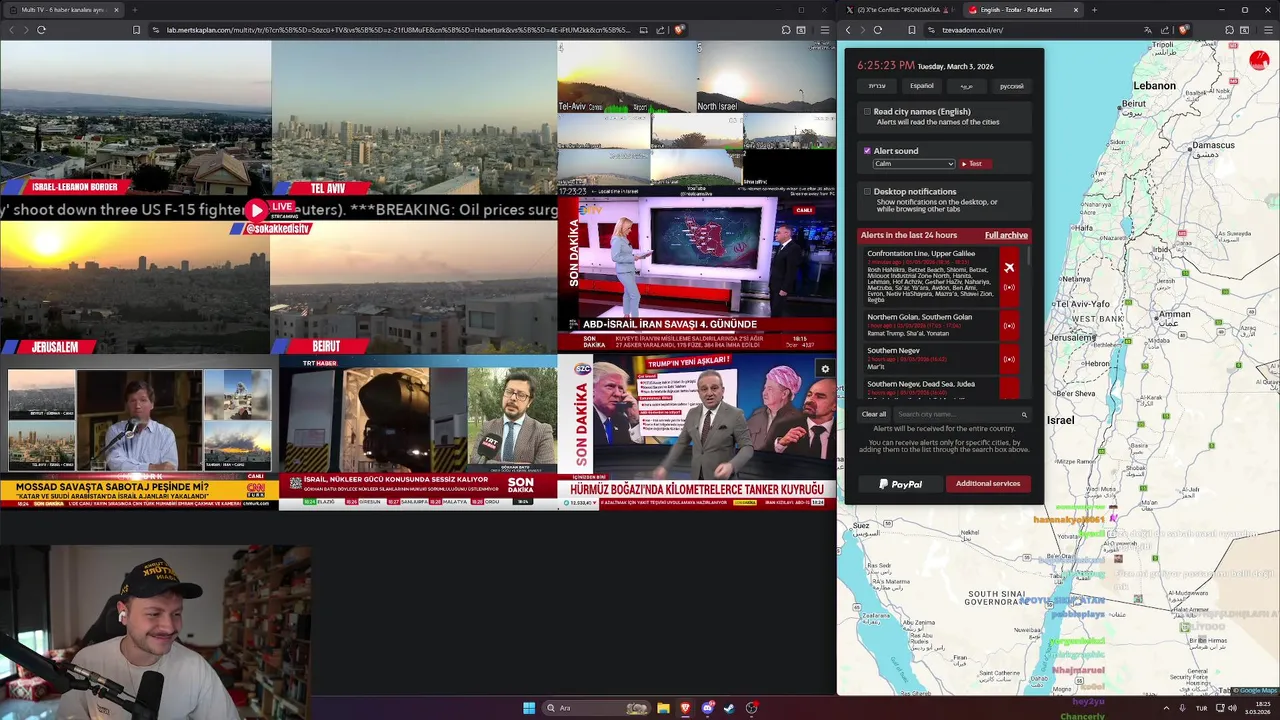Click share icon in Tzofar address bar
This screenshot has width=1280, height=720.
(x=1167, y=30)
